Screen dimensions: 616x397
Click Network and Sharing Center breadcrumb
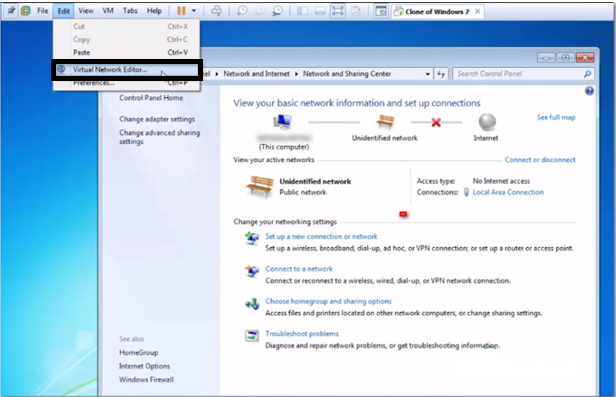pos(347,74)
